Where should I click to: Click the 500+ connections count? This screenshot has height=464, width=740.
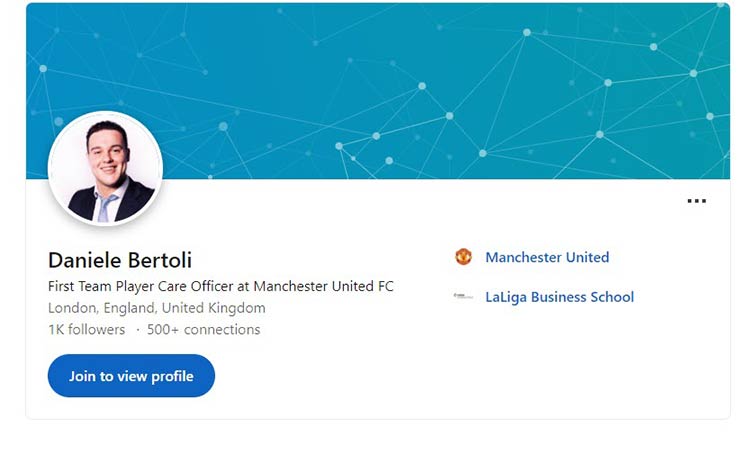(203, 329)
